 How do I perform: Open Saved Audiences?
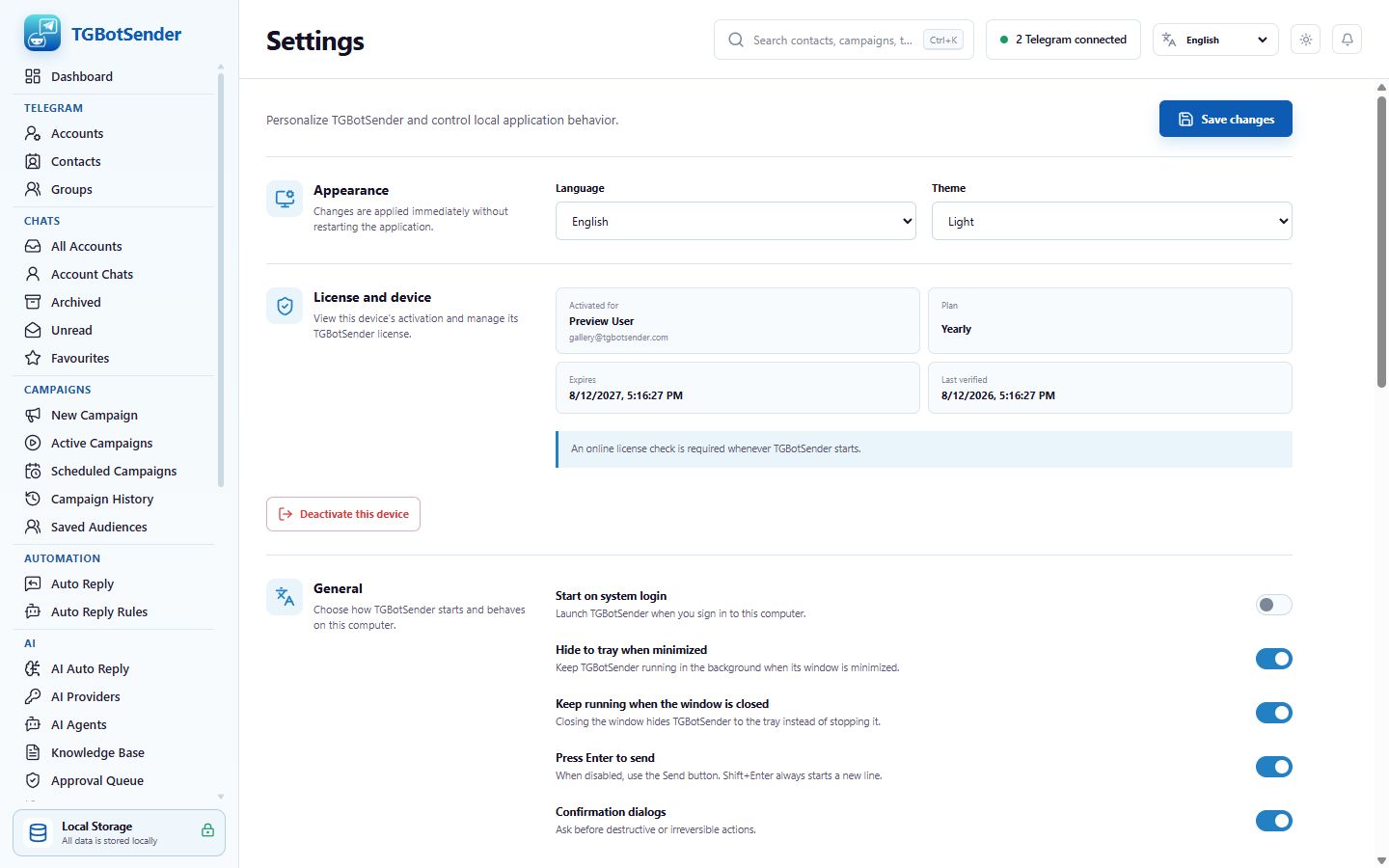click(116, 527)
